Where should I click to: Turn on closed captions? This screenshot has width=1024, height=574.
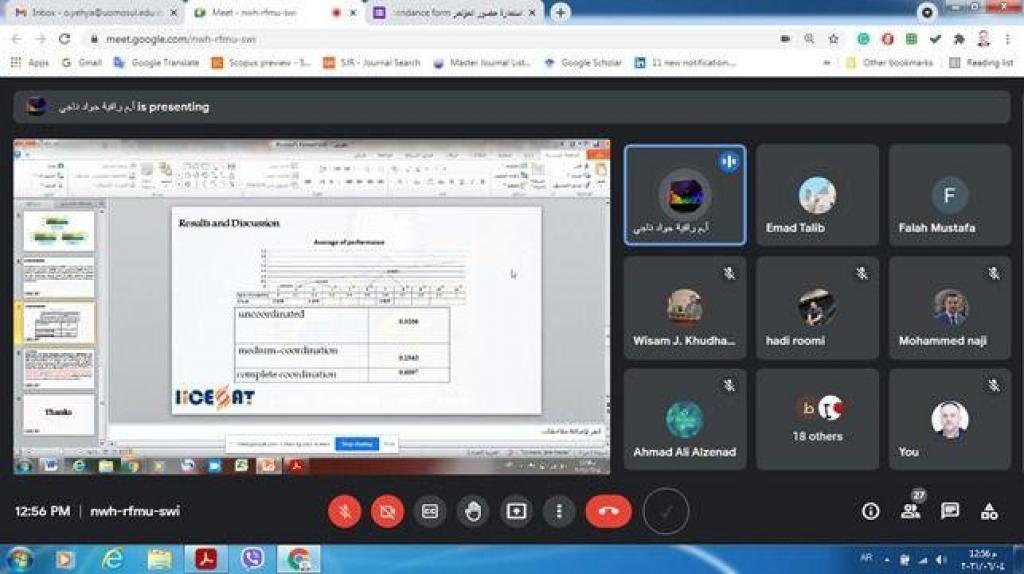(x=430, y=511)
